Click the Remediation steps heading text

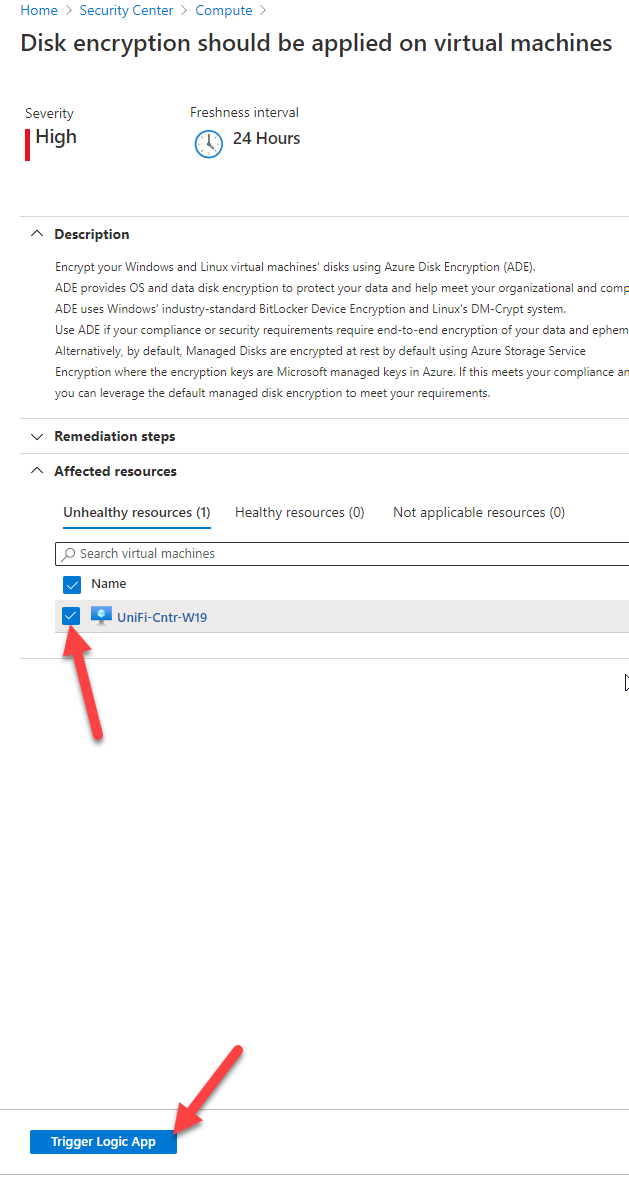[x=114, y=436]
